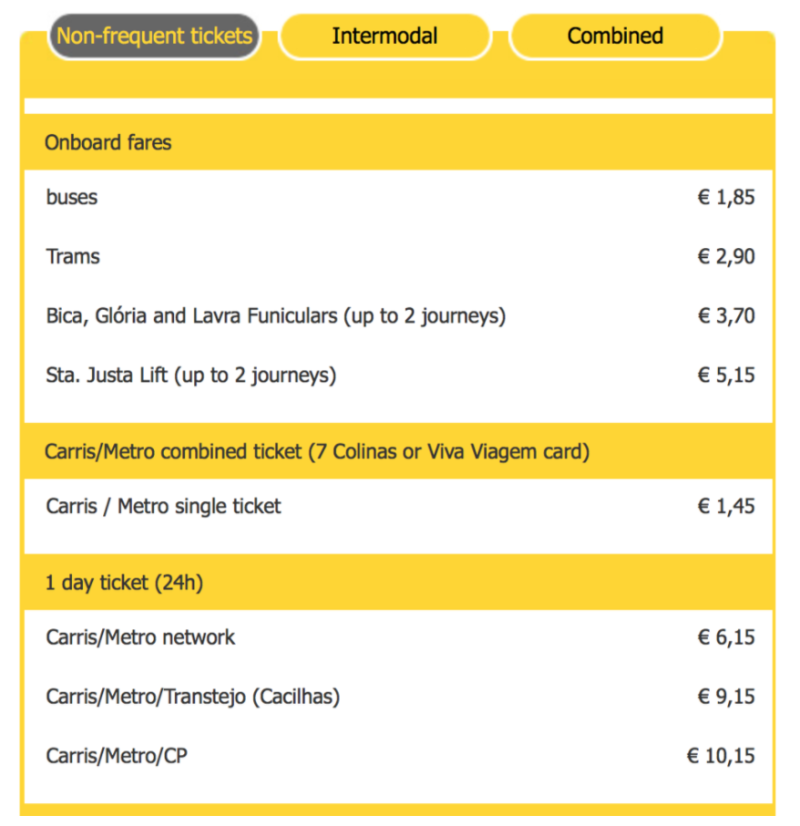Select the Carris/Metro/CP ticket row
Image resolution: width=800 pixels, height=826 pixels.
399,756
